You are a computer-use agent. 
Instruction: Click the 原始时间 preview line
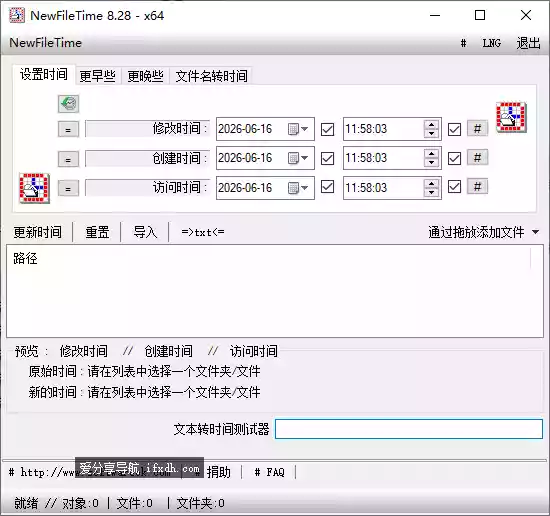pos(144,371)
